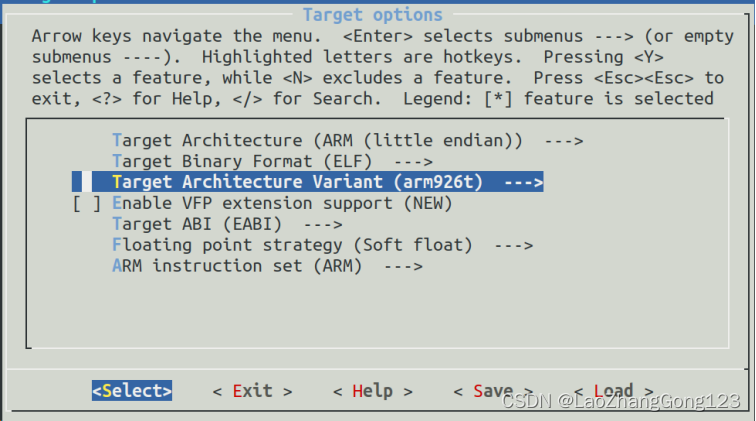Click the Select button
The height and width of the screenshot is (421, 756).
pyautogui.click(x=132, y=391)
